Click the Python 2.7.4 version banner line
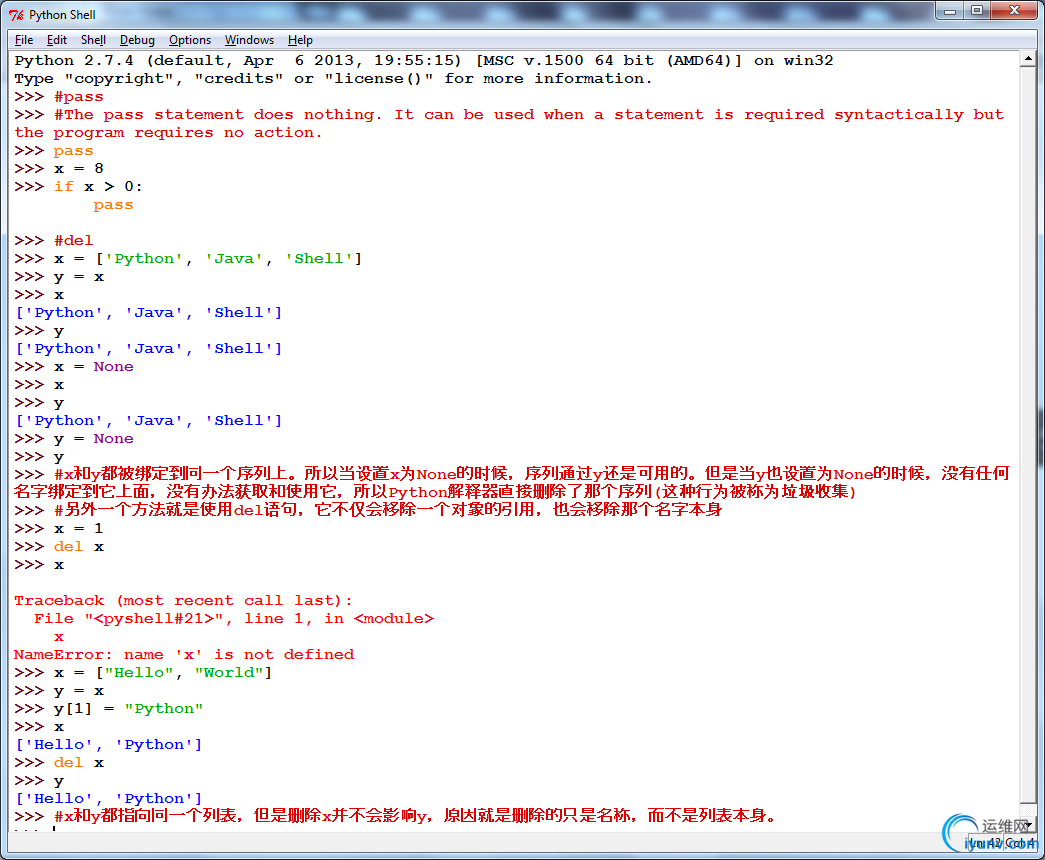Image resolution: width=1045 pixels, height=860 pixels. (x=424, y=61)
